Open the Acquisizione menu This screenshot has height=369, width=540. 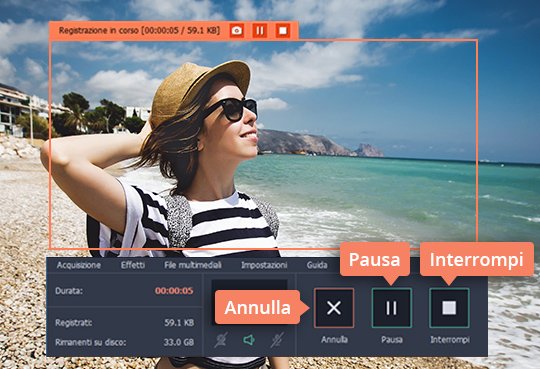79,265
